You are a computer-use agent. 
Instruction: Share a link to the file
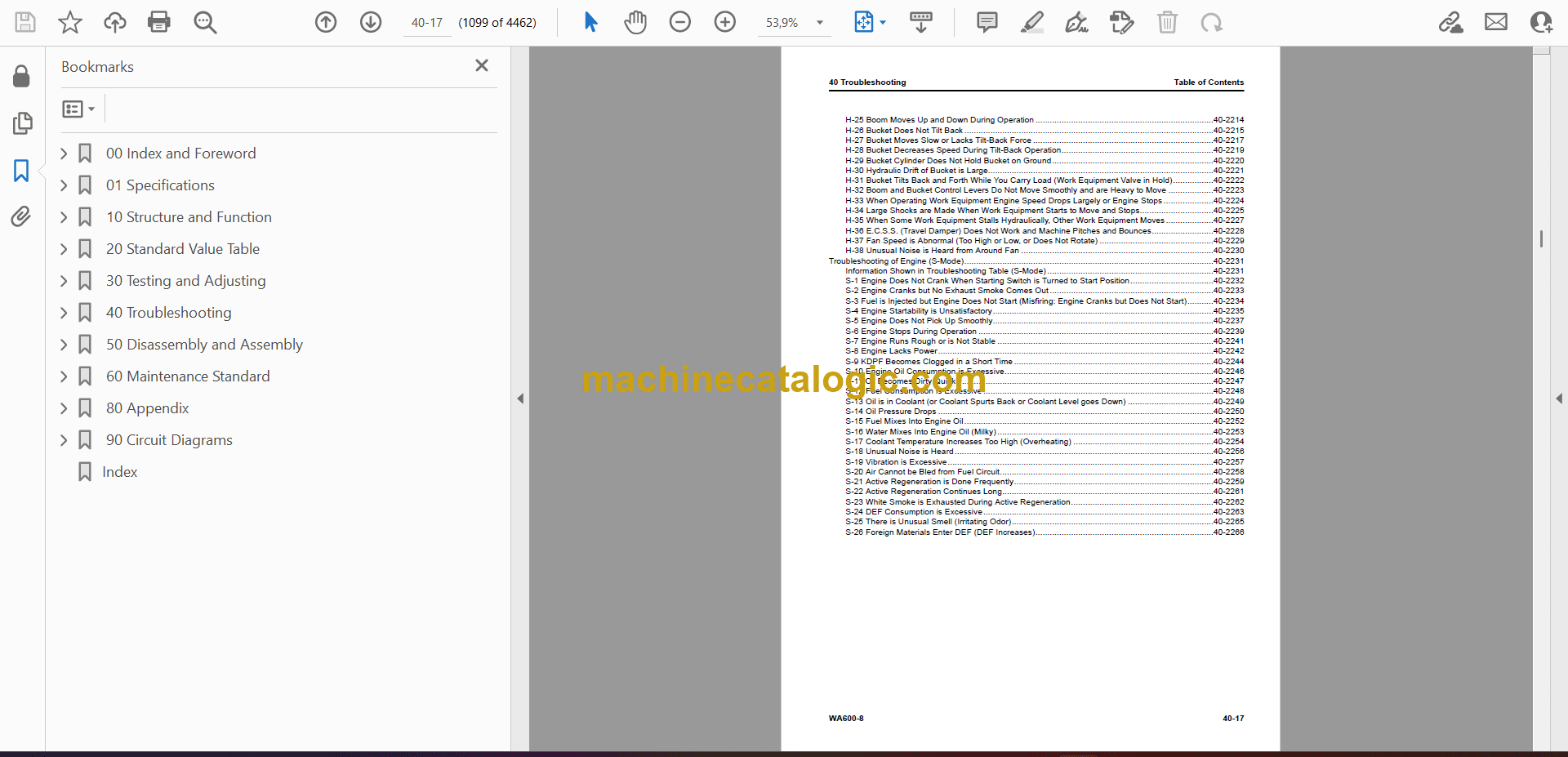coord(1451,22)
